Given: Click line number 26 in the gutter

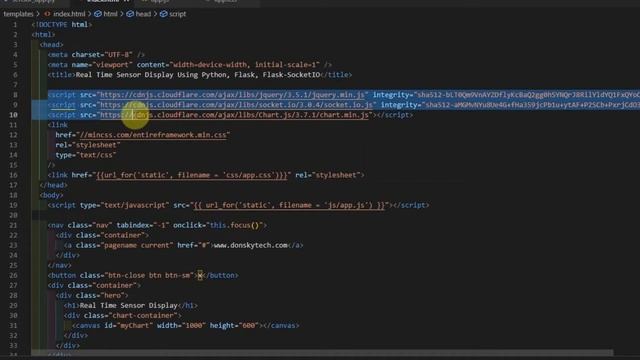Looking at the screenshot, I should coord(13,276).
